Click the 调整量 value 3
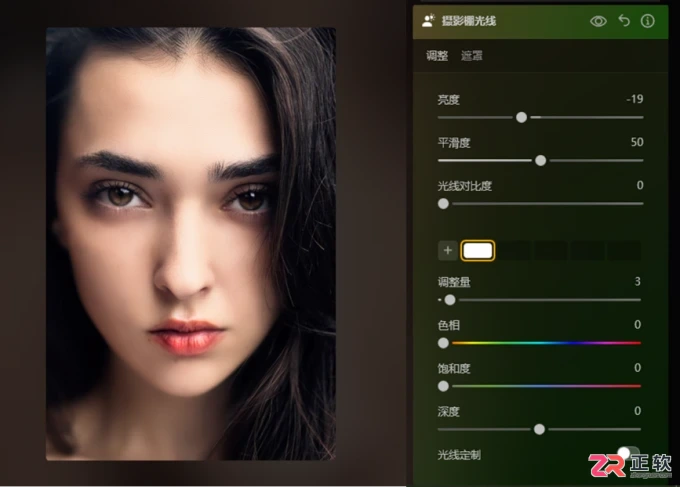 (638, 281)
